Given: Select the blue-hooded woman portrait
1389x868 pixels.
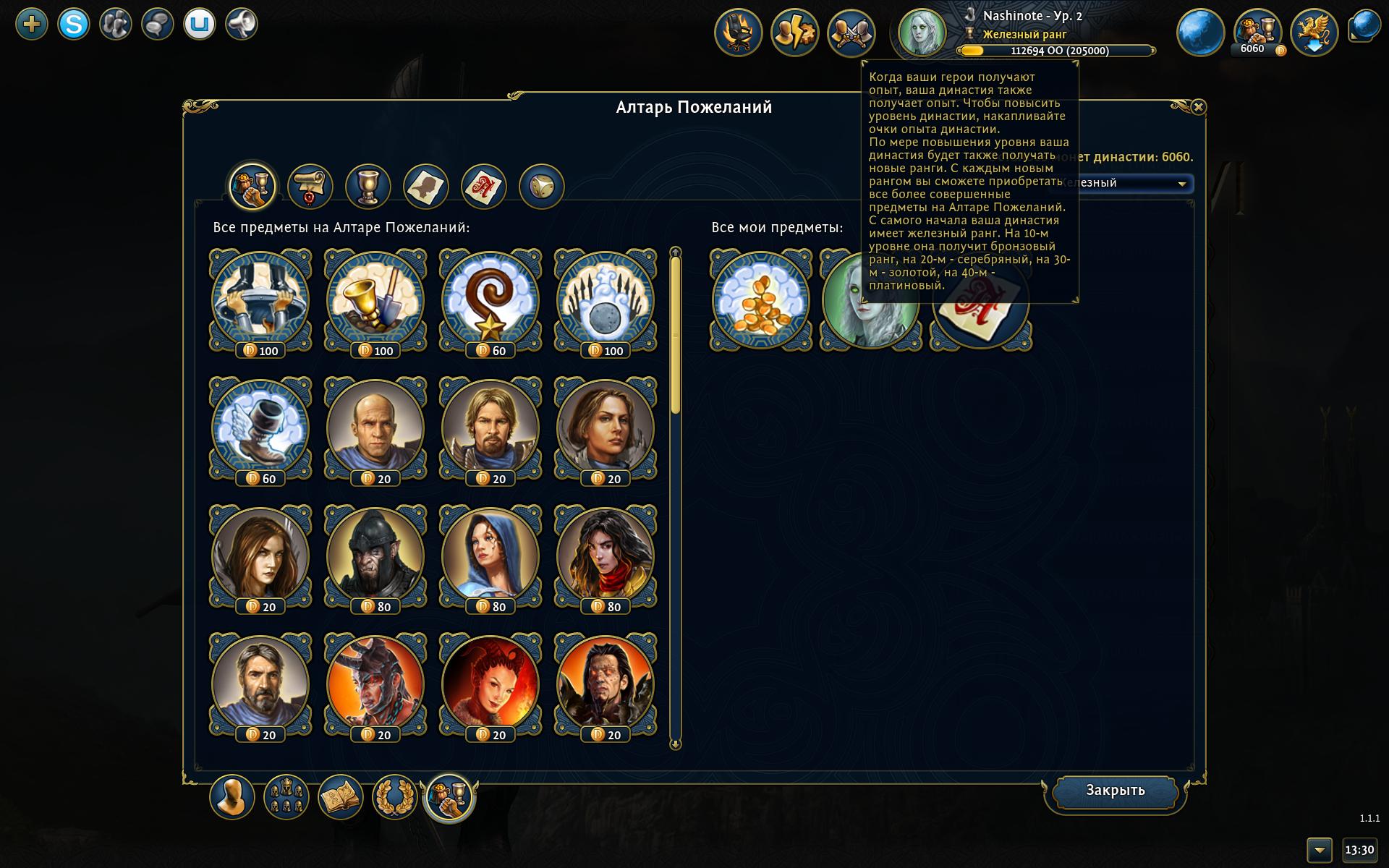Looking at the screenshot, I should pos(490,558).
